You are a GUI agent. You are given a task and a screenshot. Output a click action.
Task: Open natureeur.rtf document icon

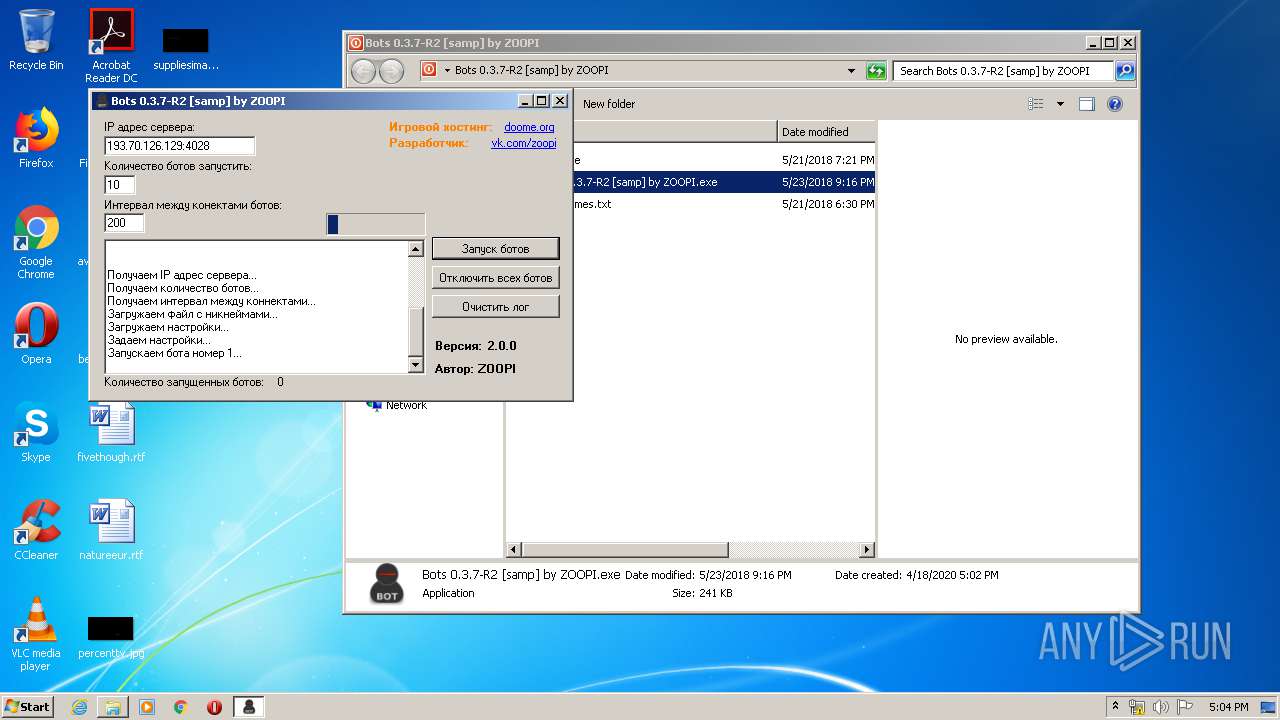111,530
